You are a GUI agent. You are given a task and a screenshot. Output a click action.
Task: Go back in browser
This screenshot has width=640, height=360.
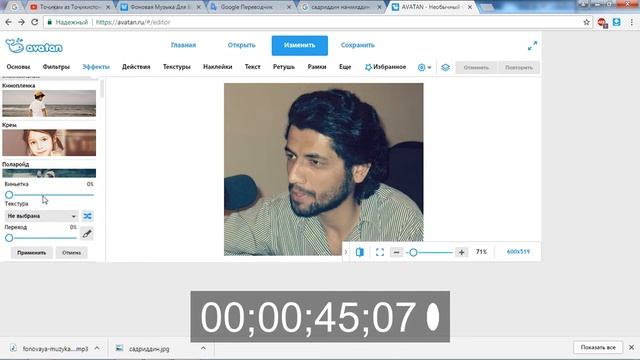9,22
